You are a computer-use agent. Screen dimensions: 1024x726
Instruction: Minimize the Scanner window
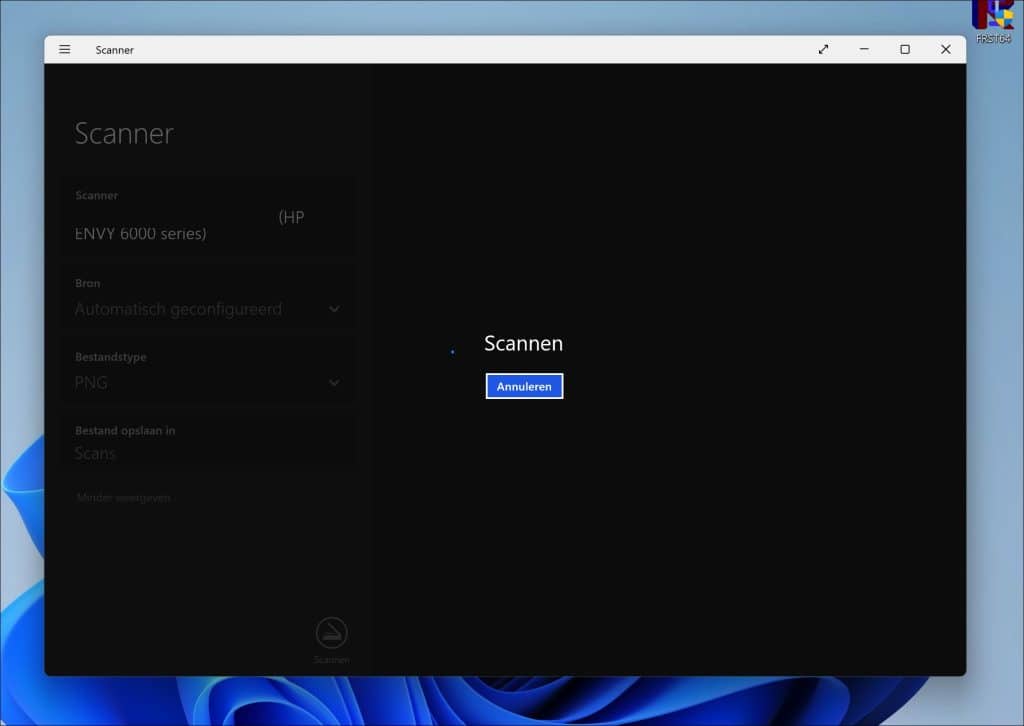864,50
